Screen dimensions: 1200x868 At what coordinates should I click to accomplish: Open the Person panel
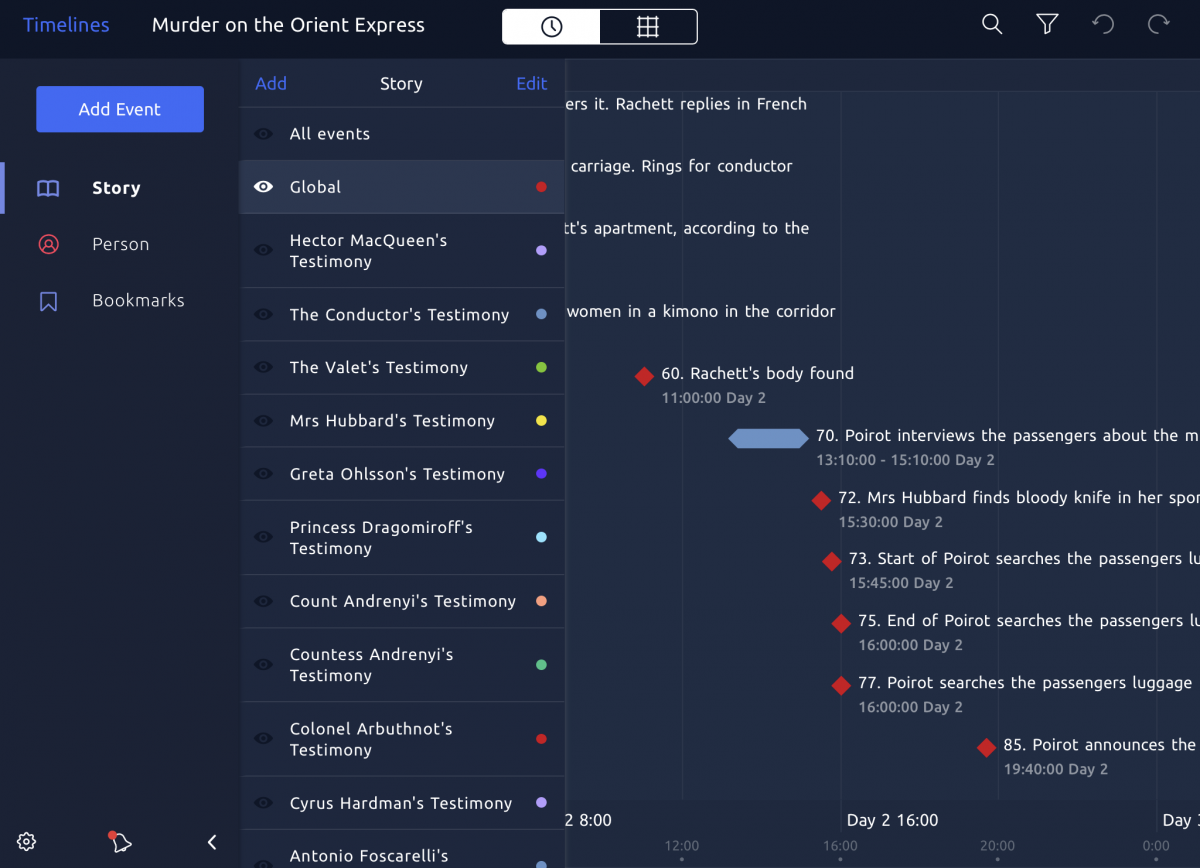pos(120,243)
